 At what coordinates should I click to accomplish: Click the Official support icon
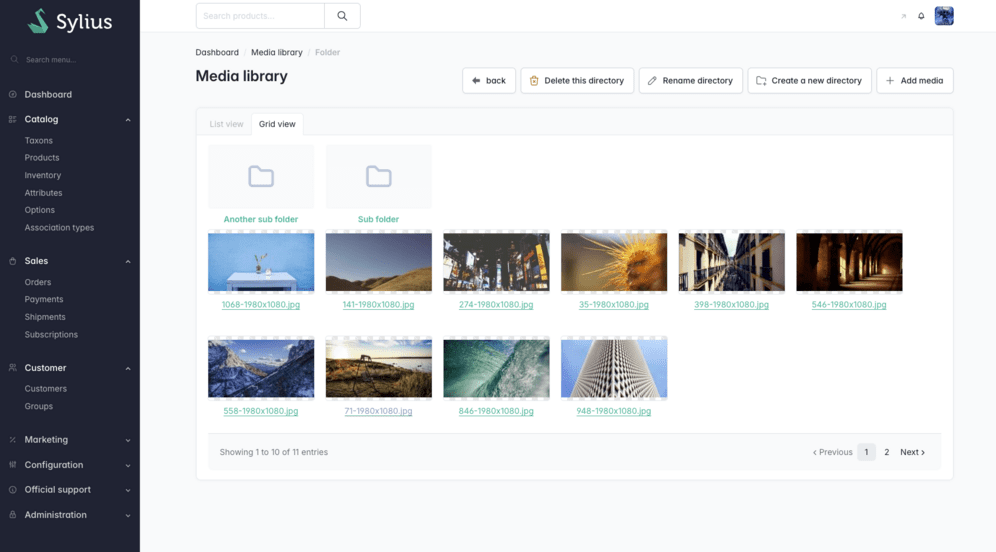click(13, 490)
